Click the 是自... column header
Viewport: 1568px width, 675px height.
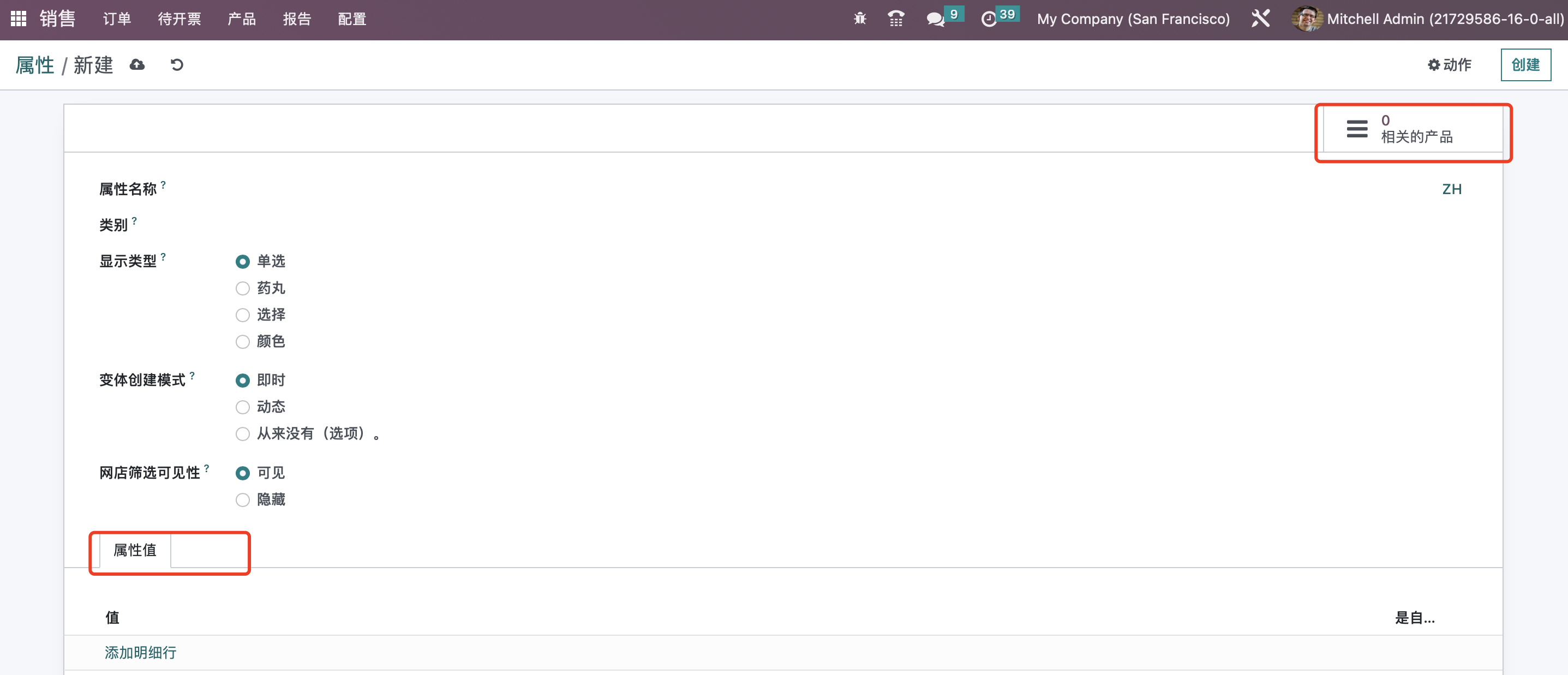1414,618
